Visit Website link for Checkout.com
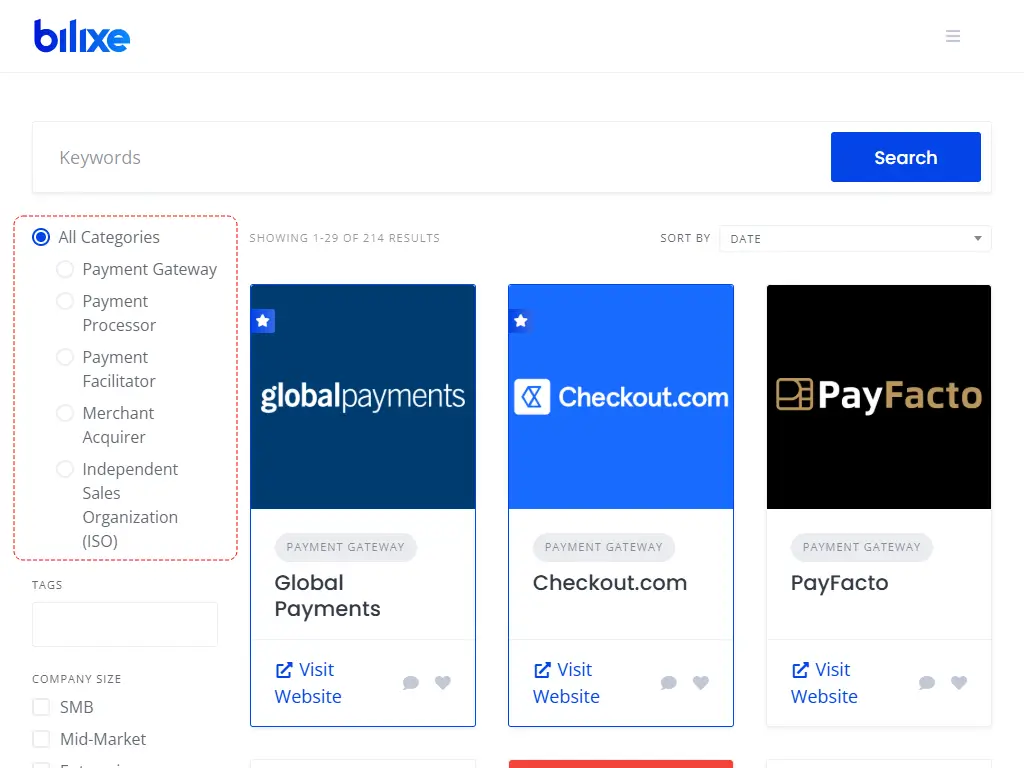 click(566, 683)
